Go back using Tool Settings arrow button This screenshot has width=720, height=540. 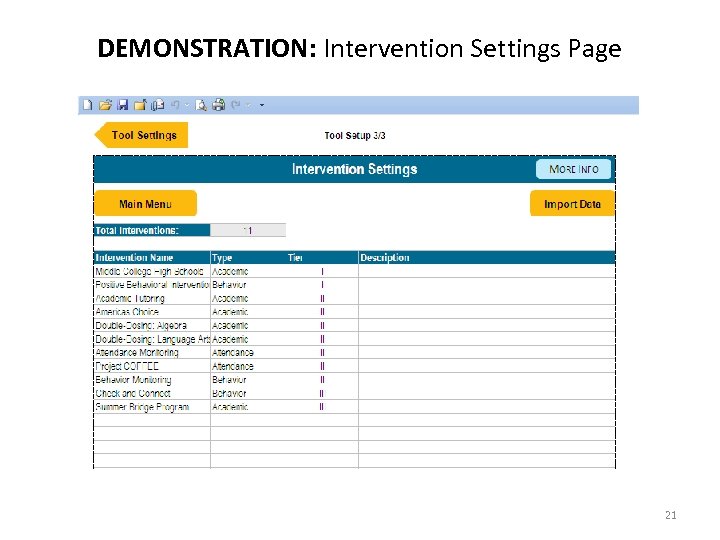click(141, 135)
